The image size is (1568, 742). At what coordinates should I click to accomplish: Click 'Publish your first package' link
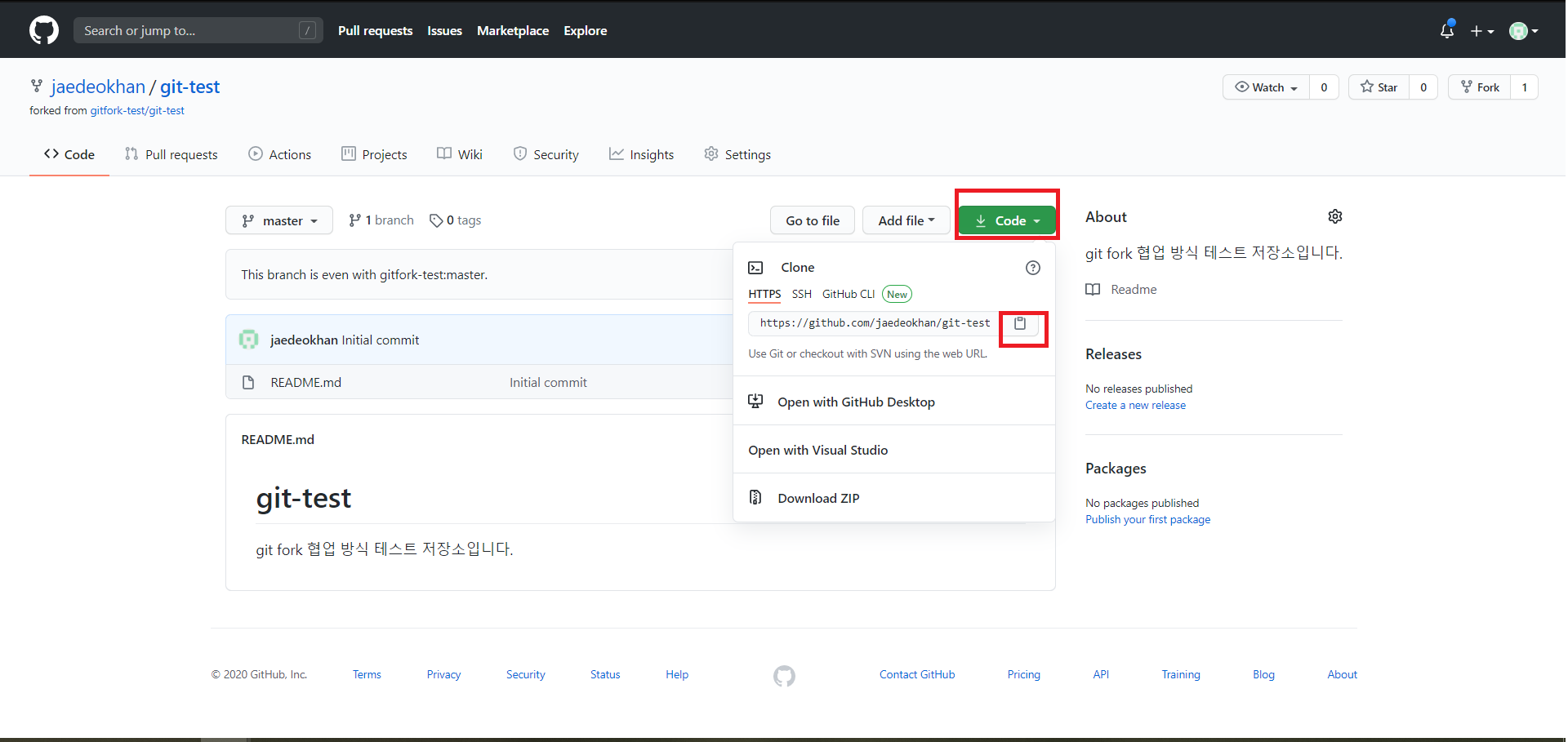[x=1147, y=519]
